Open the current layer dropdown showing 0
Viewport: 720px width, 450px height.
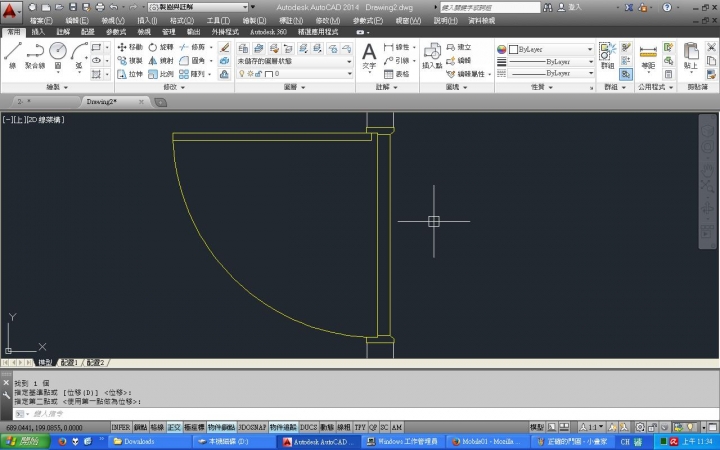(294, 73)
